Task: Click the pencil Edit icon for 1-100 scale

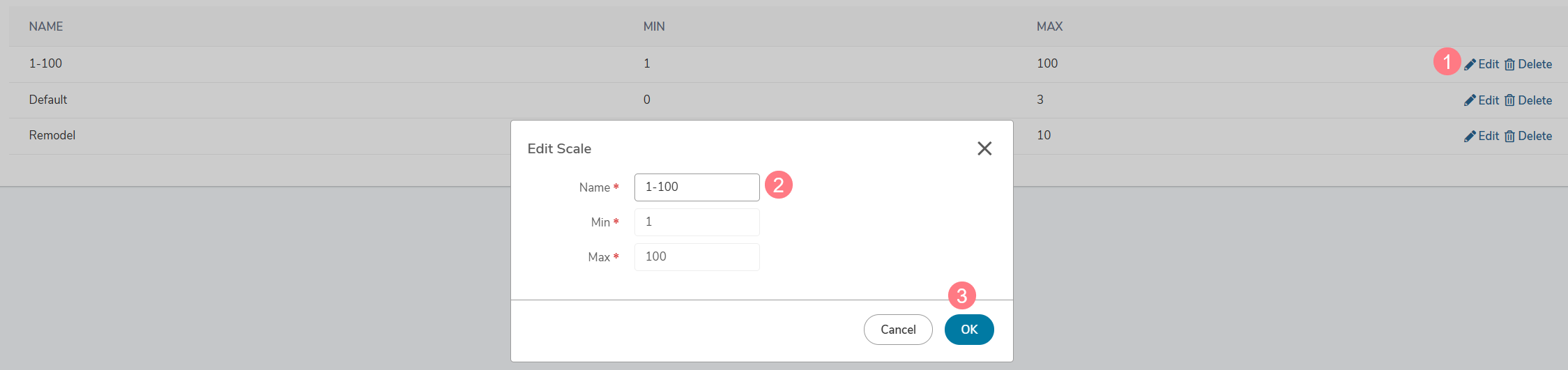Action: 1470,64
